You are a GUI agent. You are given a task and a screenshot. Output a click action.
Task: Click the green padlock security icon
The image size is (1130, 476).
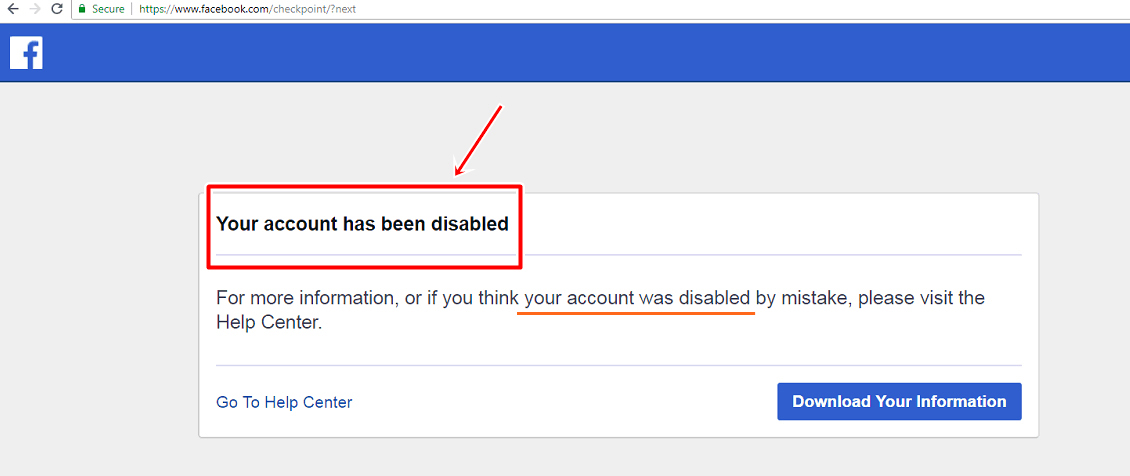pyautogui.click(x=83, y=9)
